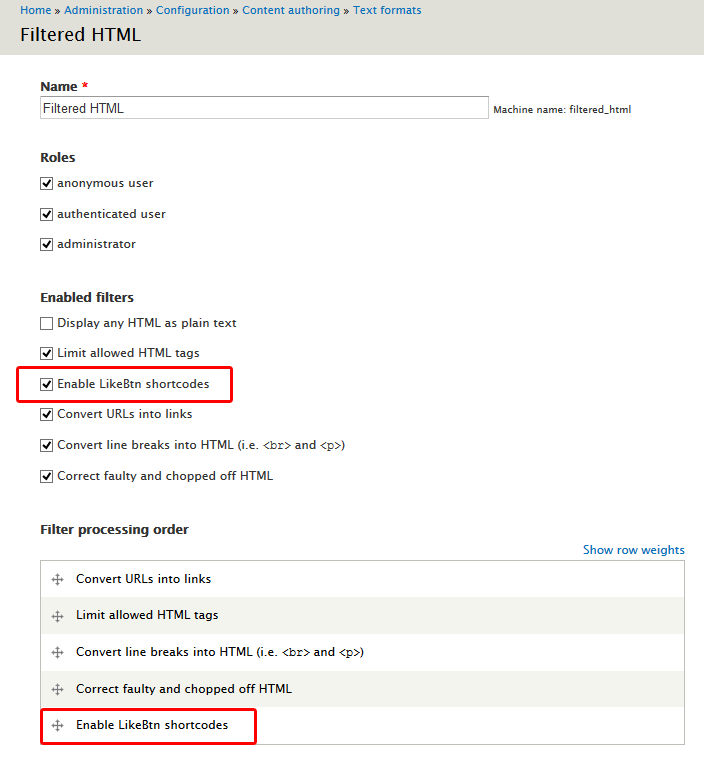The height and width of the screenshot is (762, 704).
Task: Click drag handle for Convert line breaks row
Action: click(57, 652)
